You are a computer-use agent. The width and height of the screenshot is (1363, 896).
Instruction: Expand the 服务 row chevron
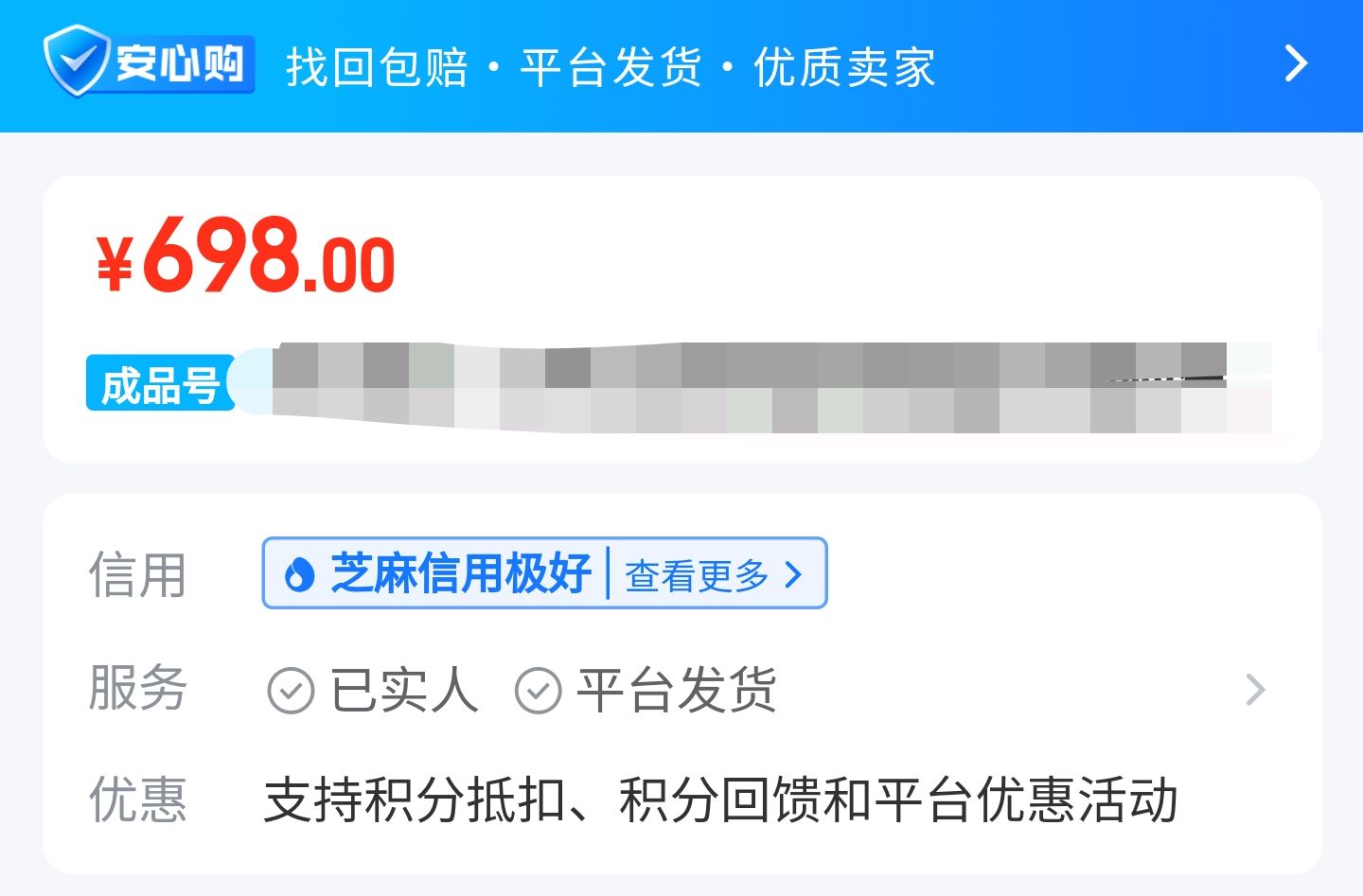pos(1255,690)
